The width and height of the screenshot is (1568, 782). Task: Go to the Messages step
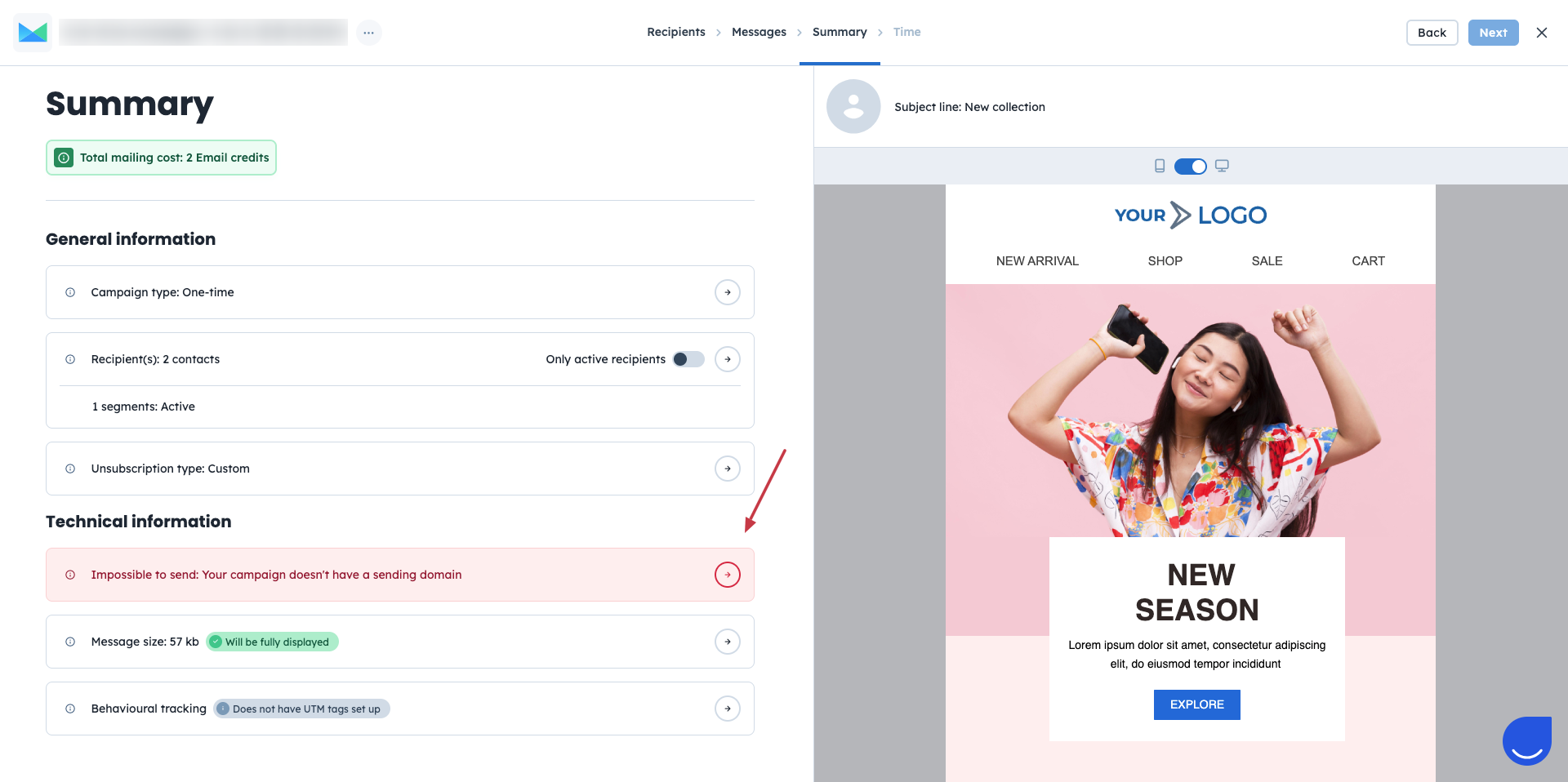(x=759, y=32)
